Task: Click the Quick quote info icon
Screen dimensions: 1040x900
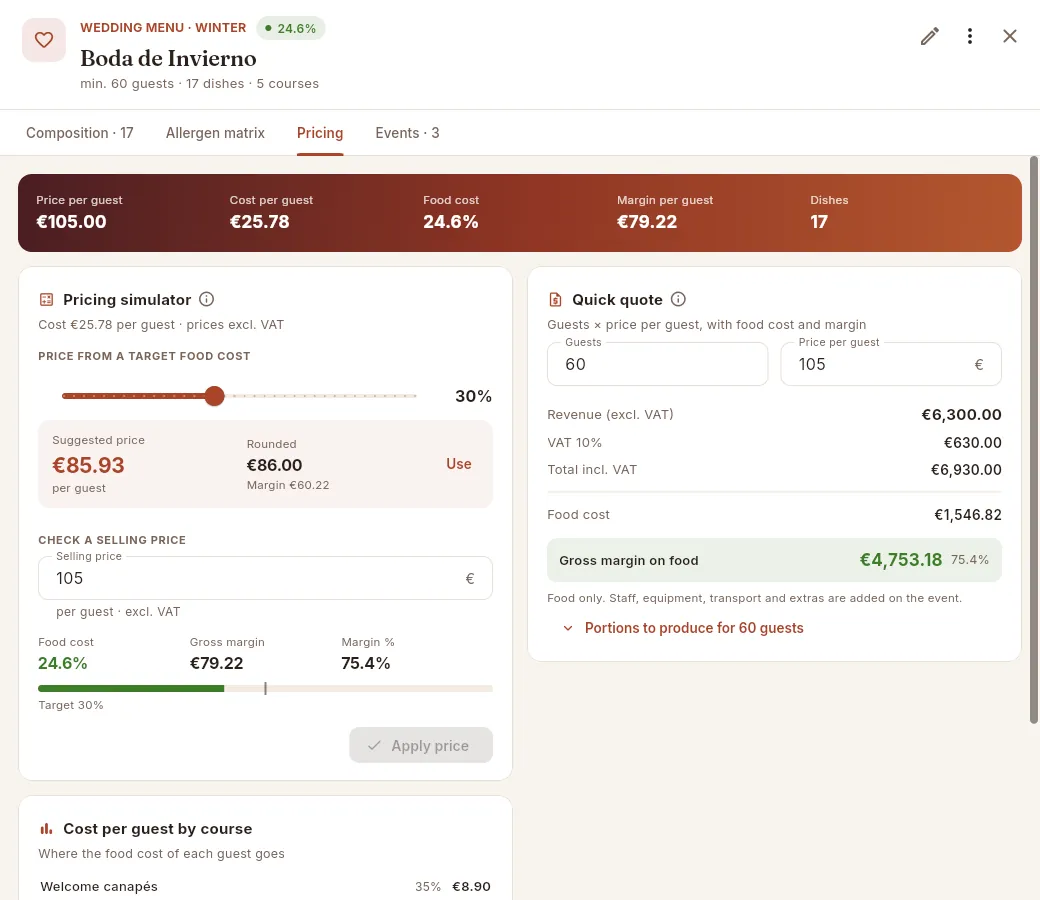Action: click(x=678, y=299)
